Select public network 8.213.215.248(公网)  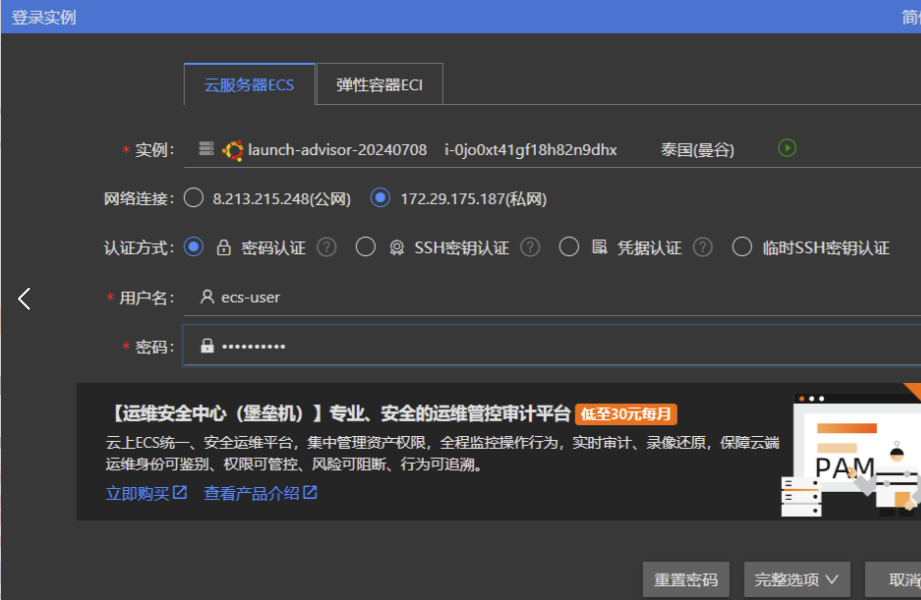(x=194, y=198)
